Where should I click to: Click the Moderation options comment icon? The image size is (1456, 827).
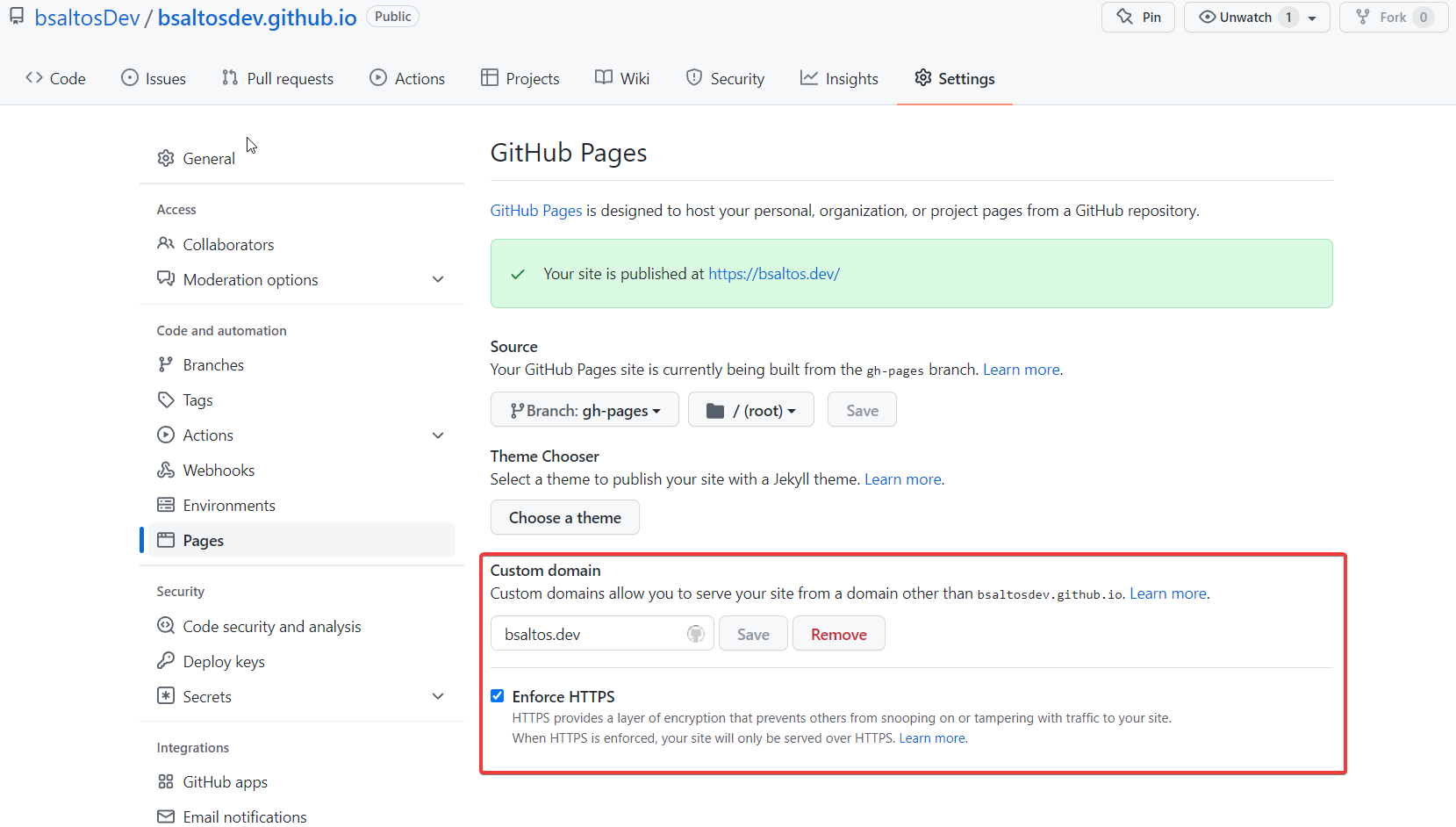click(166, 279)
